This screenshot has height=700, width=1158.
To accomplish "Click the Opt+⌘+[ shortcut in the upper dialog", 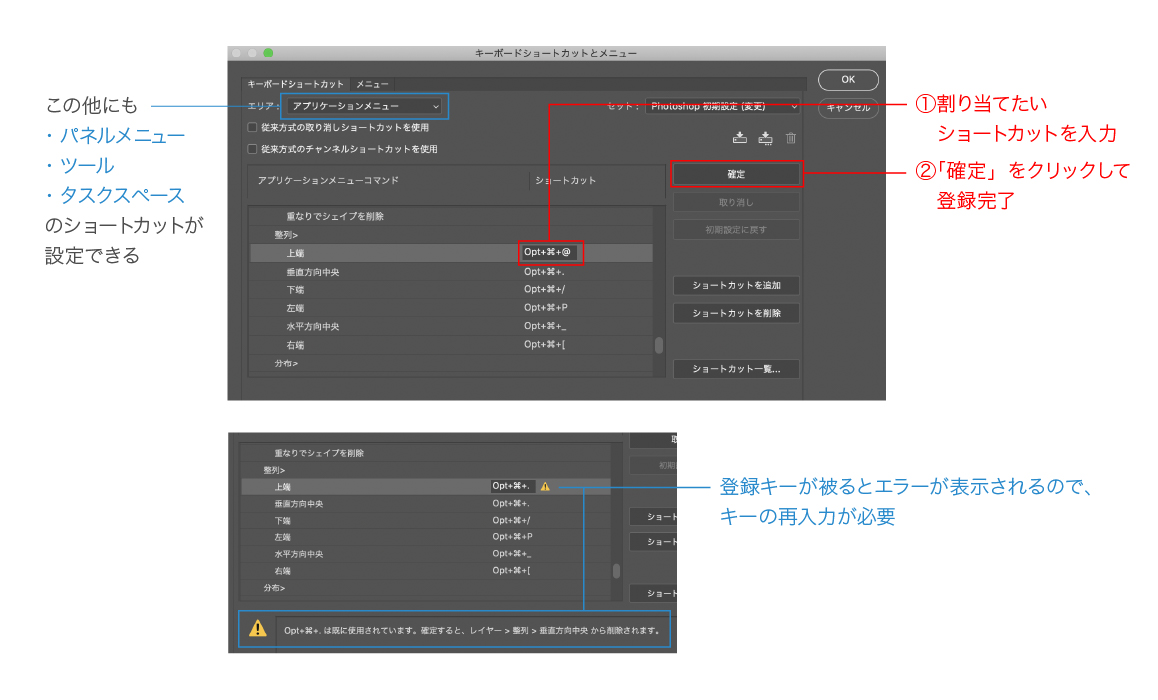I will (x=544, y=345).
